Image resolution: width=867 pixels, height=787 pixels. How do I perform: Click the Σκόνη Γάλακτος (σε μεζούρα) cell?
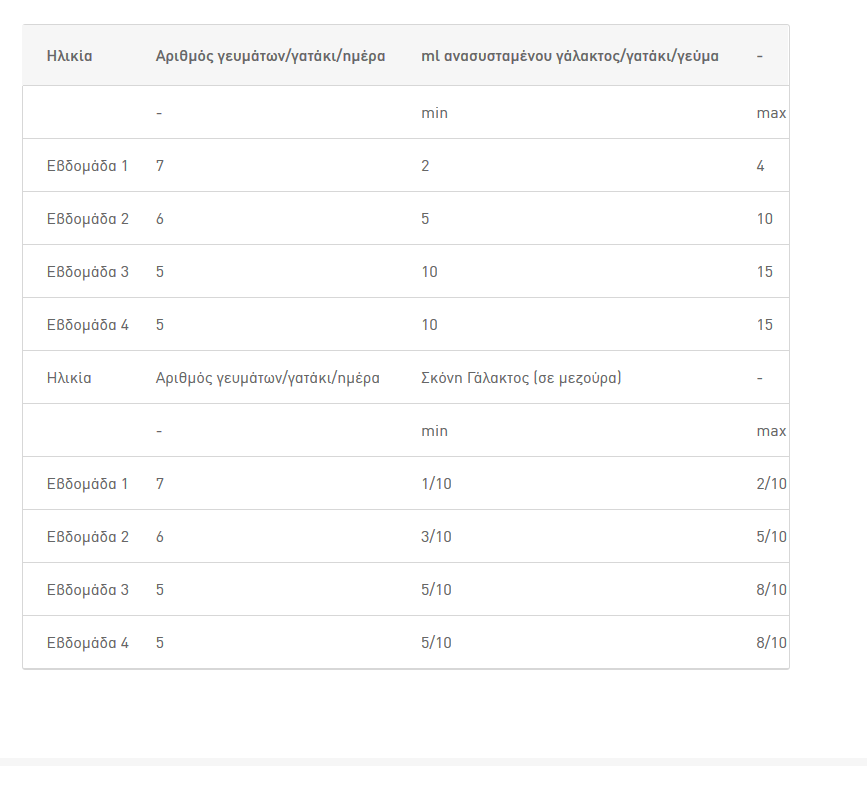521,378
